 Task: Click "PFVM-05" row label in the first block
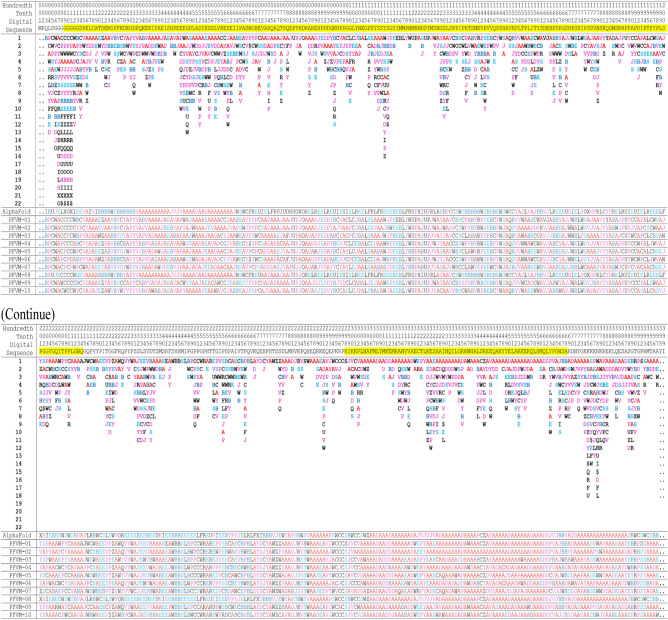(20, 251)
